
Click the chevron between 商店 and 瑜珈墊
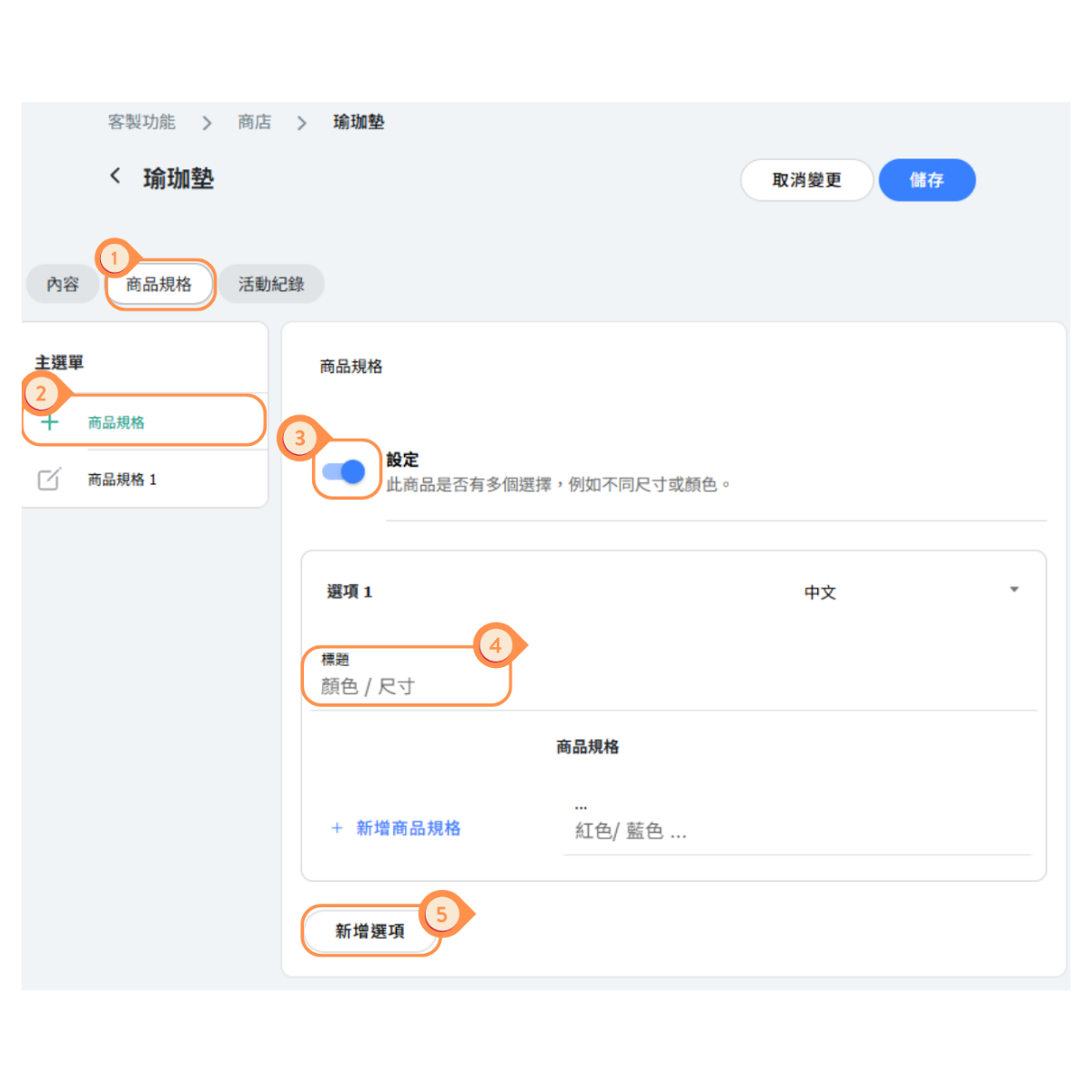(302, 123)
